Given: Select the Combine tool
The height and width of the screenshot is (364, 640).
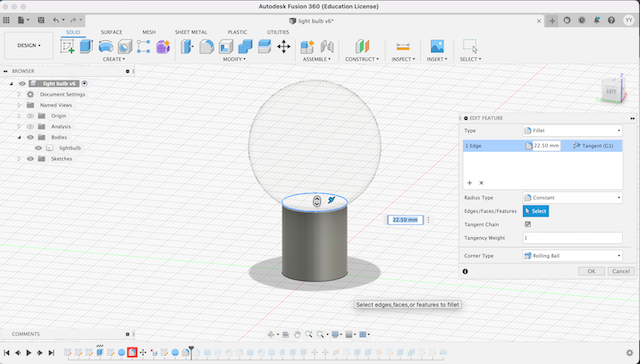Looking at the screenshot, I should [245, 47].
